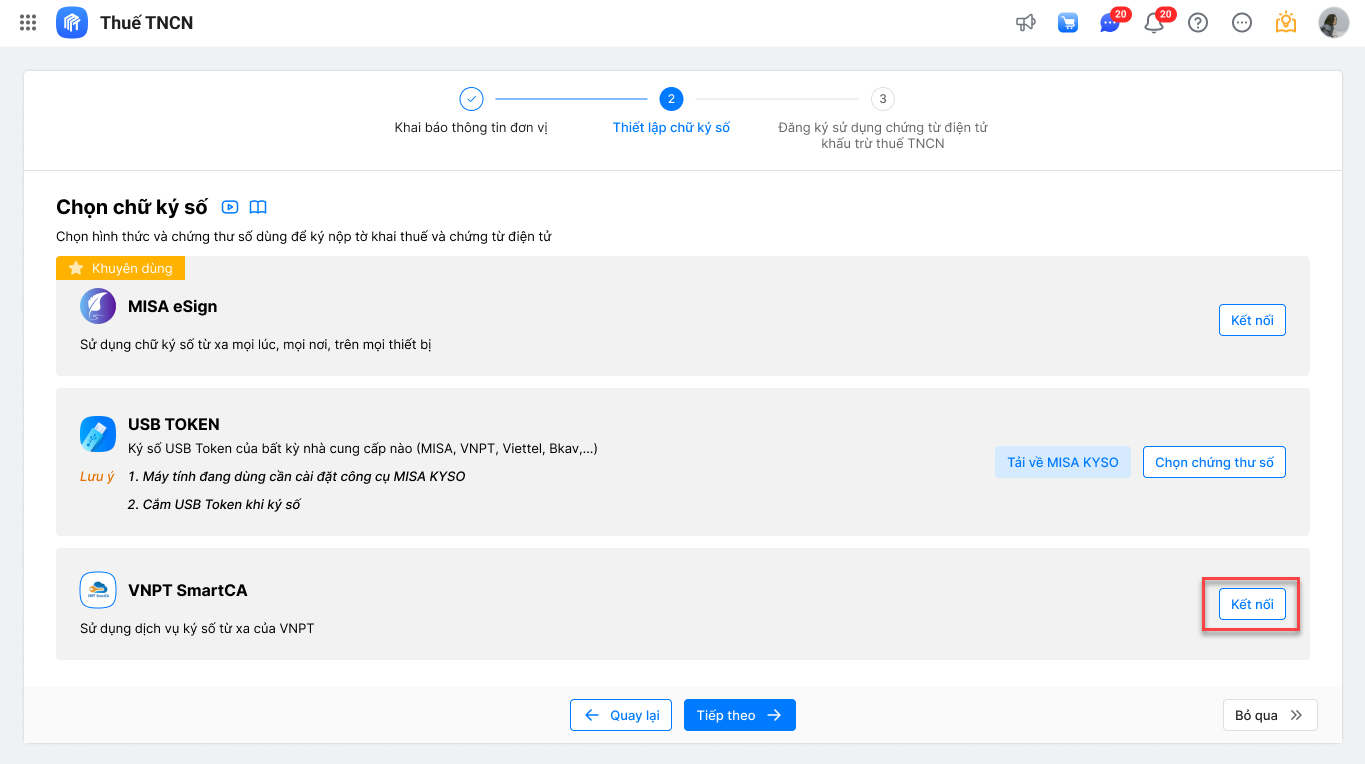Open the user manual book icon
Image resolution: width=1365 pixels, height=764 pixels.
258,207
